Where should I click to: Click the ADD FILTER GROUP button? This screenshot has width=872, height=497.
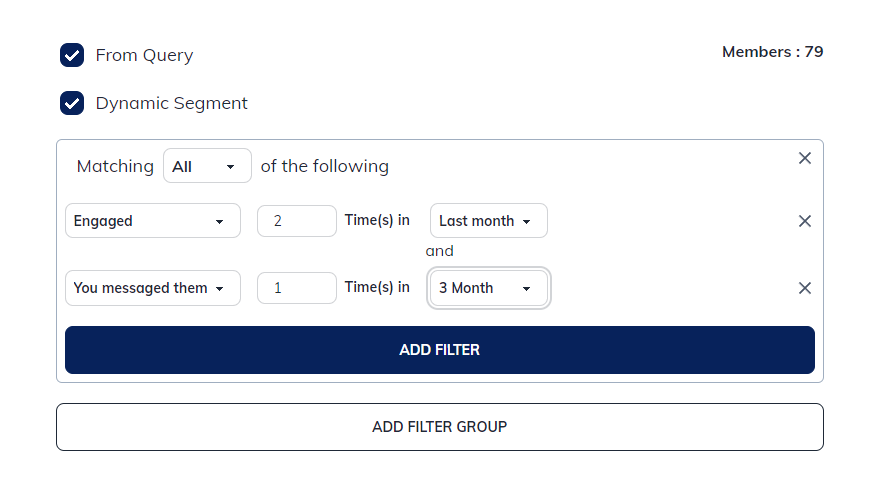(x=439, y=427)
